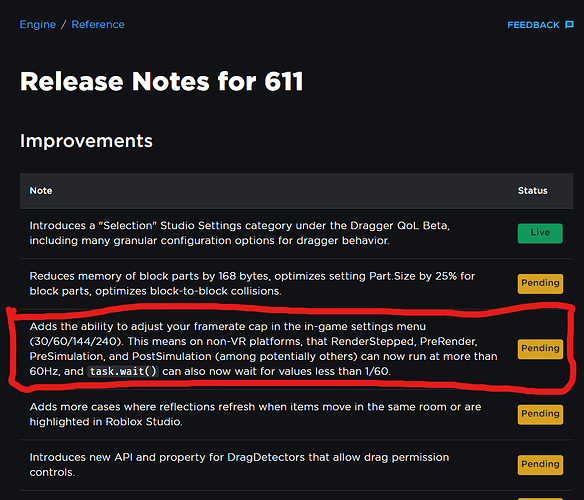
Task: Click the Note column header
Action: [41, 191]
